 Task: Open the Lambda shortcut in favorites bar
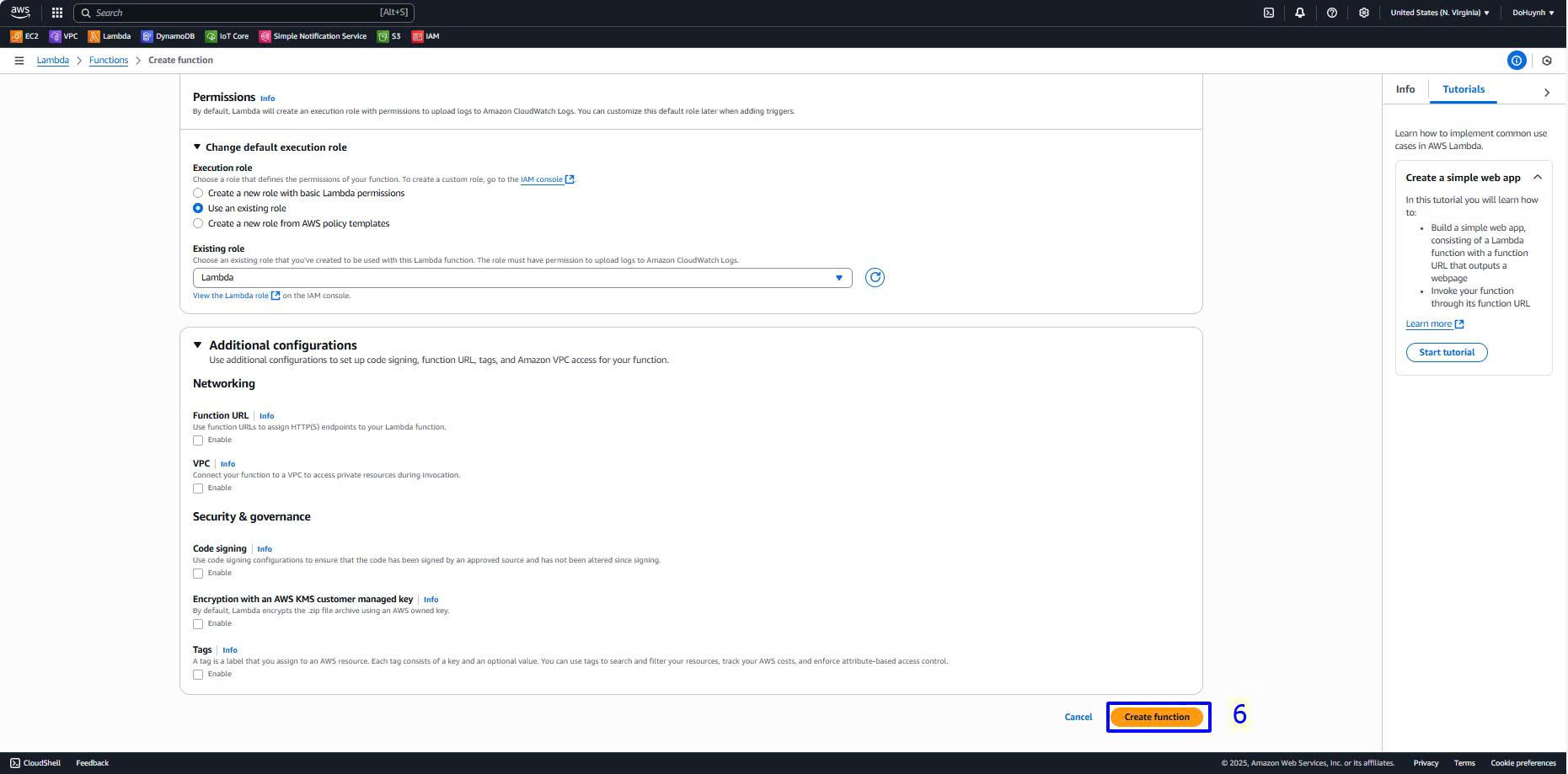[x=110, y=36]
